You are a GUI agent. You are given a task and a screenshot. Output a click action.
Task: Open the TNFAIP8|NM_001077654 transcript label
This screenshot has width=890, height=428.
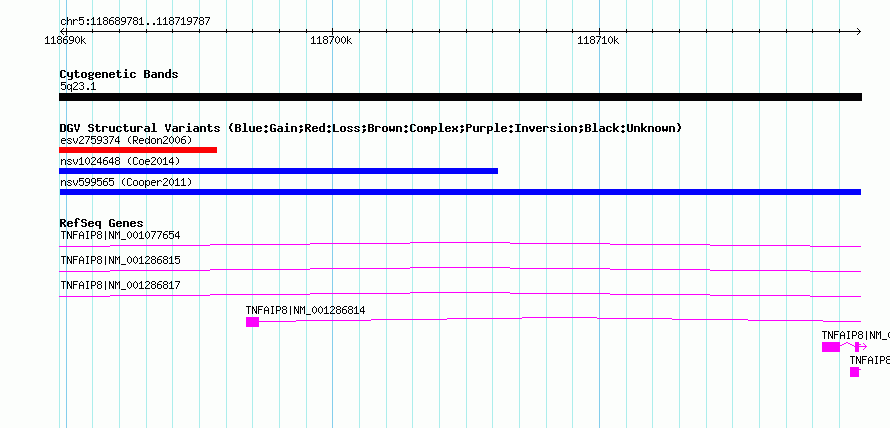[x=120, y=235]
